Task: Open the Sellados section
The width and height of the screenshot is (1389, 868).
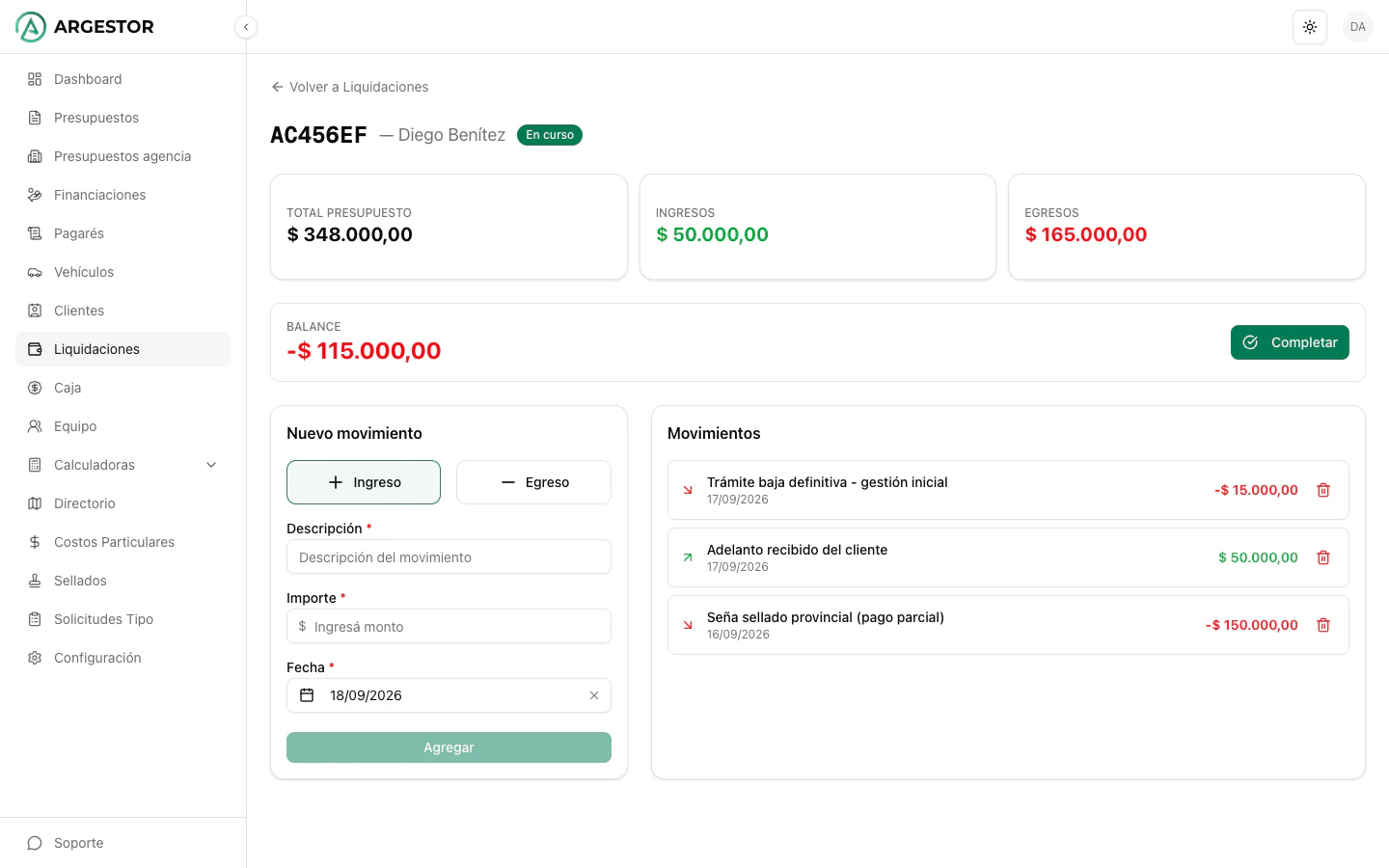Action: pos(123,581)
